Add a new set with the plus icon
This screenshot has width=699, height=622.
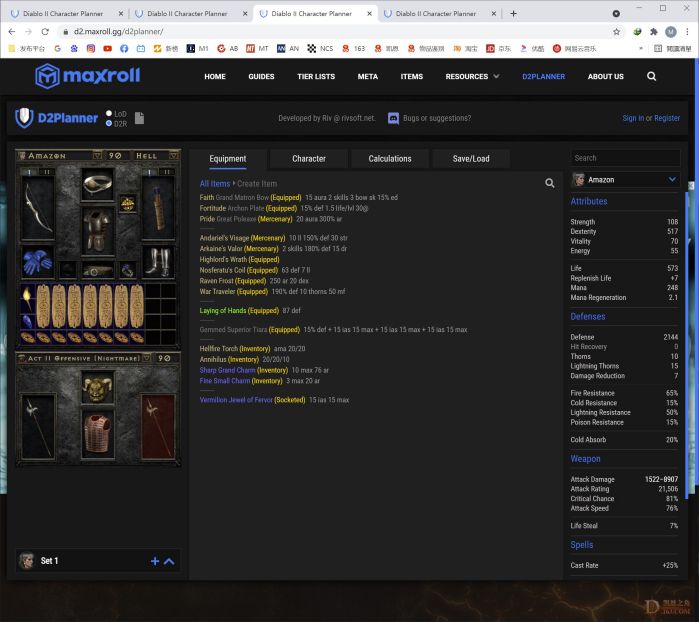[155, 561]
